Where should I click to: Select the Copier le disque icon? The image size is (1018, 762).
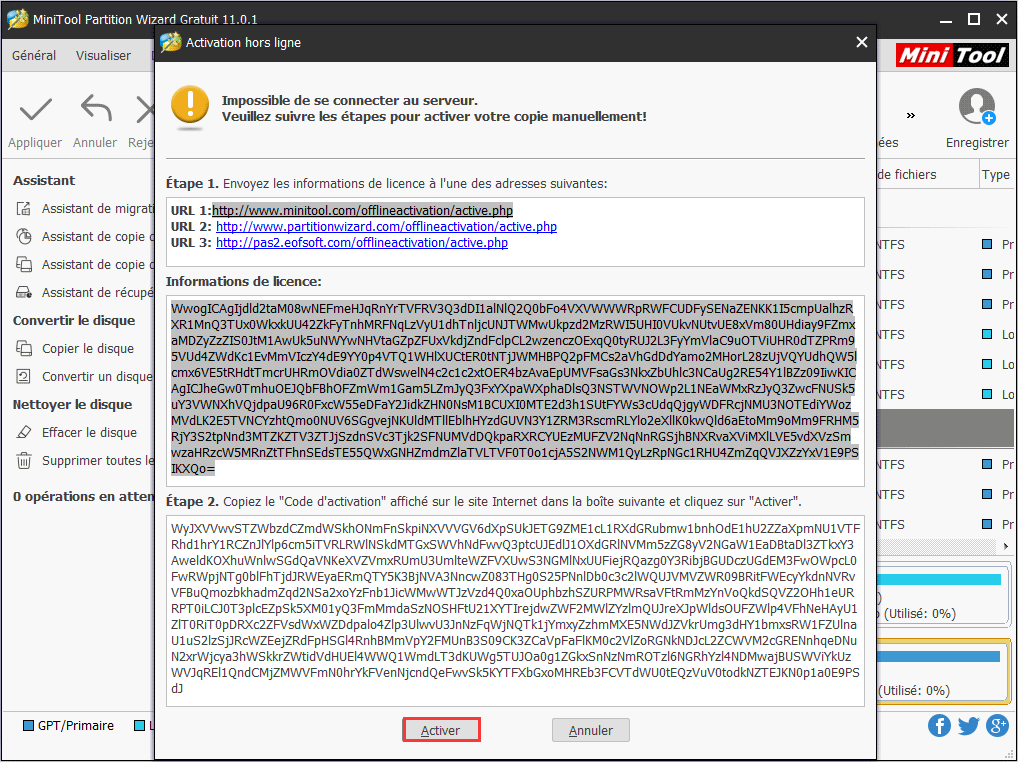pos(23,347)
